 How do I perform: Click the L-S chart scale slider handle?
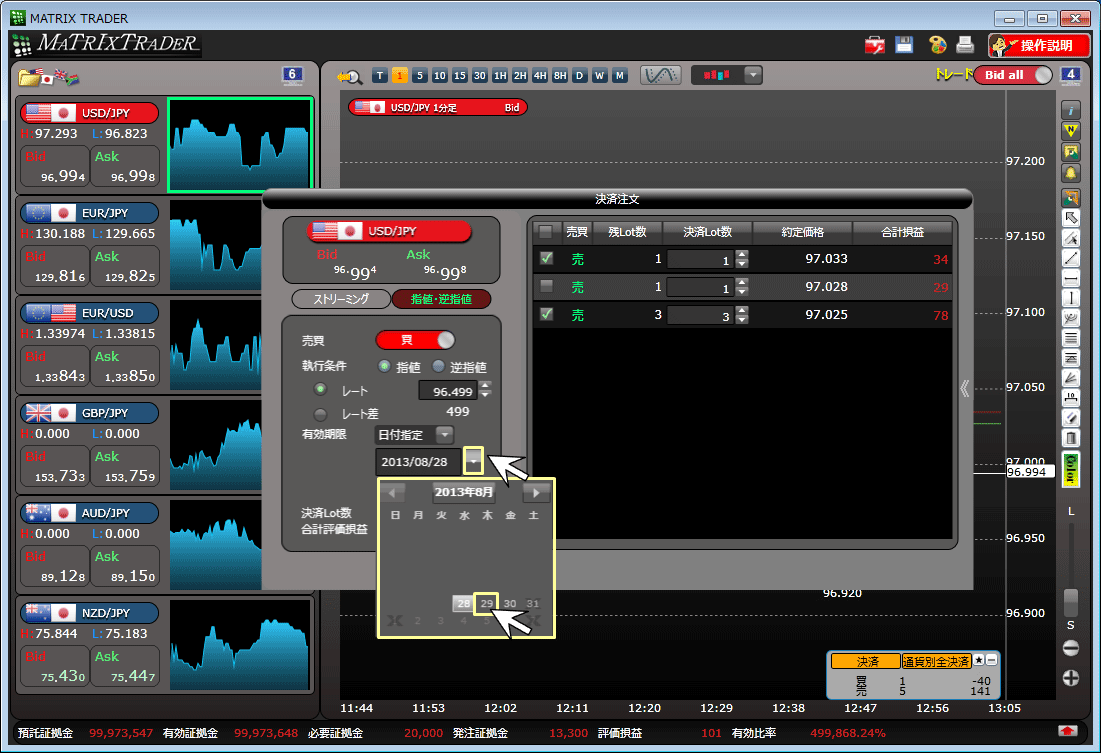coord(1071,601)
